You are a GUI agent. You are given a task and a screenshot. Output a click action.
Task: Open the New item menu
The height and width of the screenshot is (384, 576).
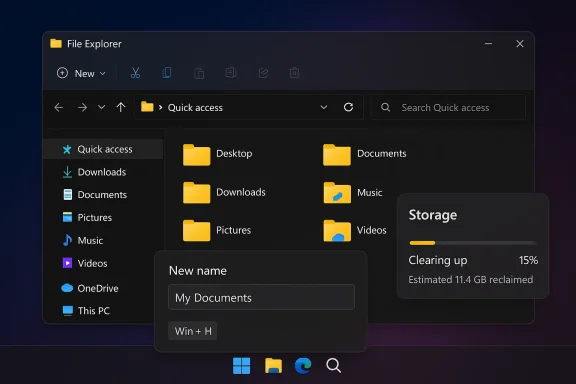coord(81,73)
